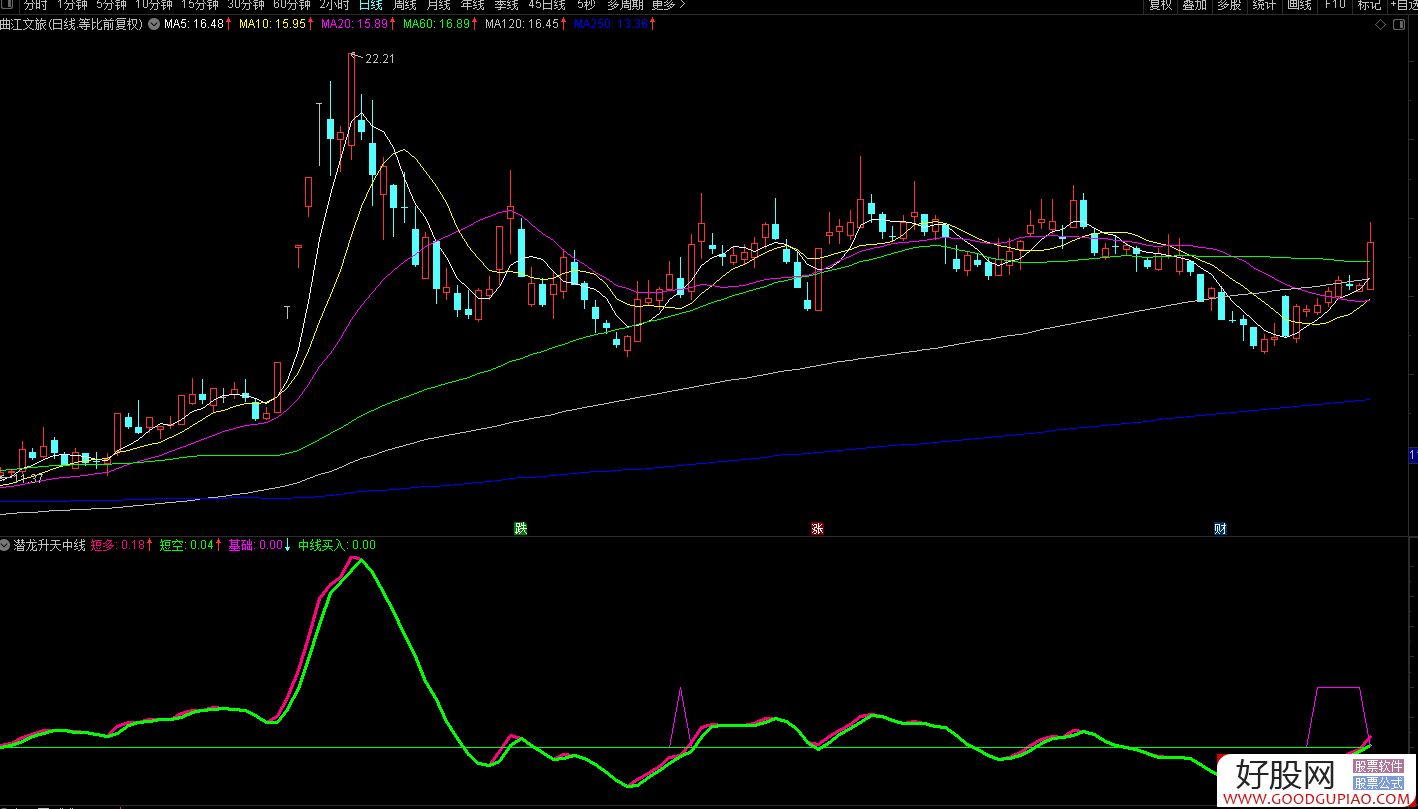Select the 30分钟 period tab

[x=246, y=5]
